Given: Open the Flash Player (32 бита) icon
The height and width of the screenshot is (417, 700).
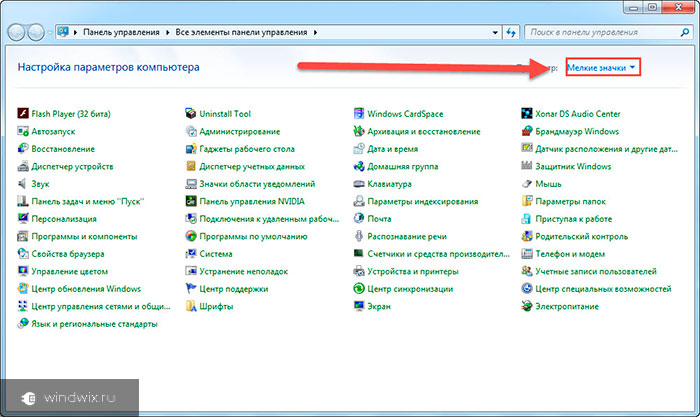Looking at the screenshot, I should pos(23,113).
